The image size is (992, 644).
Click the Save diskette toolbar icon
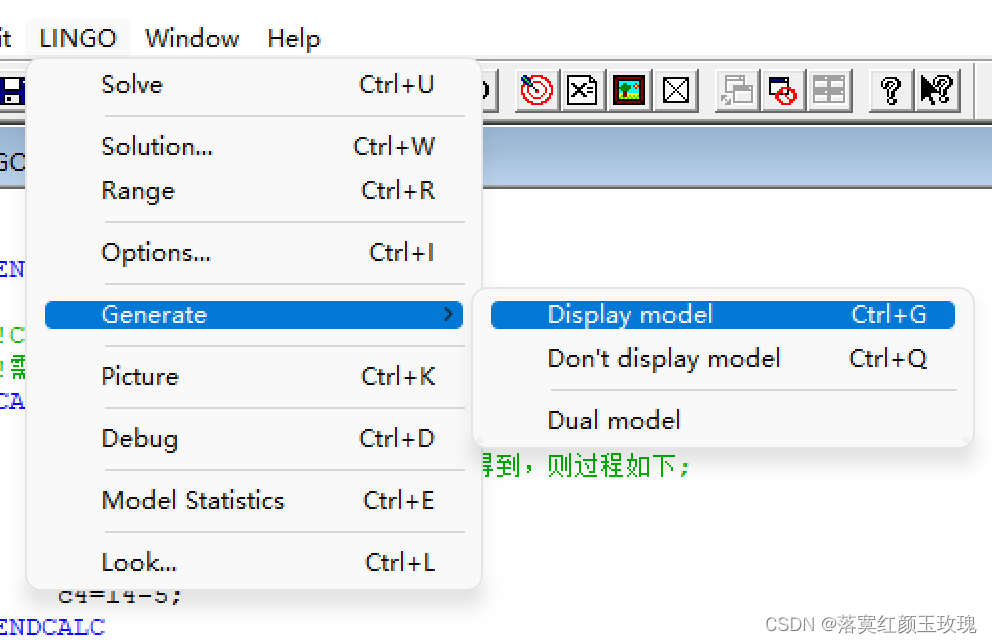tap(12, 90)
